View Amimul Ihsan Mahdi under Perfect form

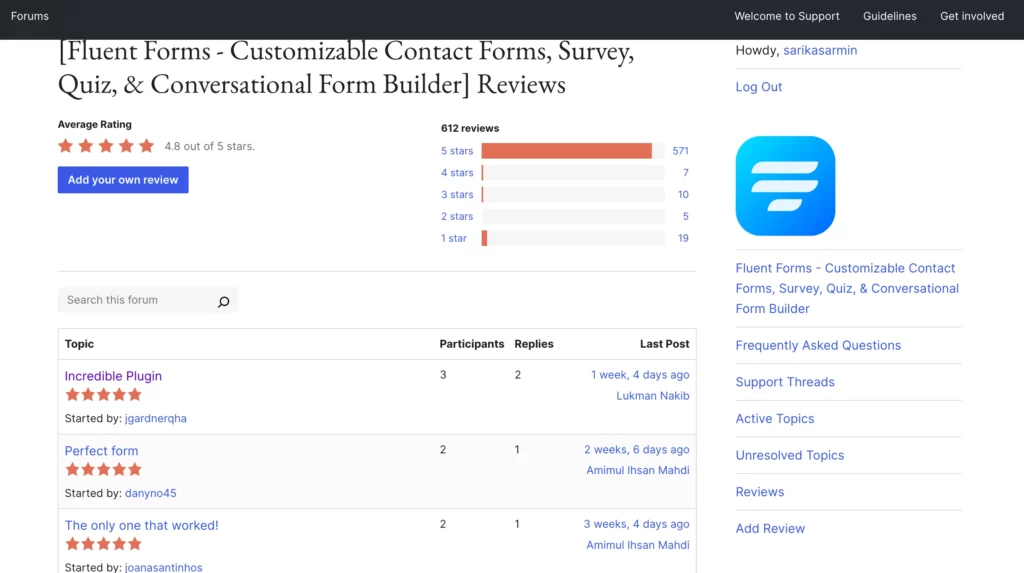[637, 470]
